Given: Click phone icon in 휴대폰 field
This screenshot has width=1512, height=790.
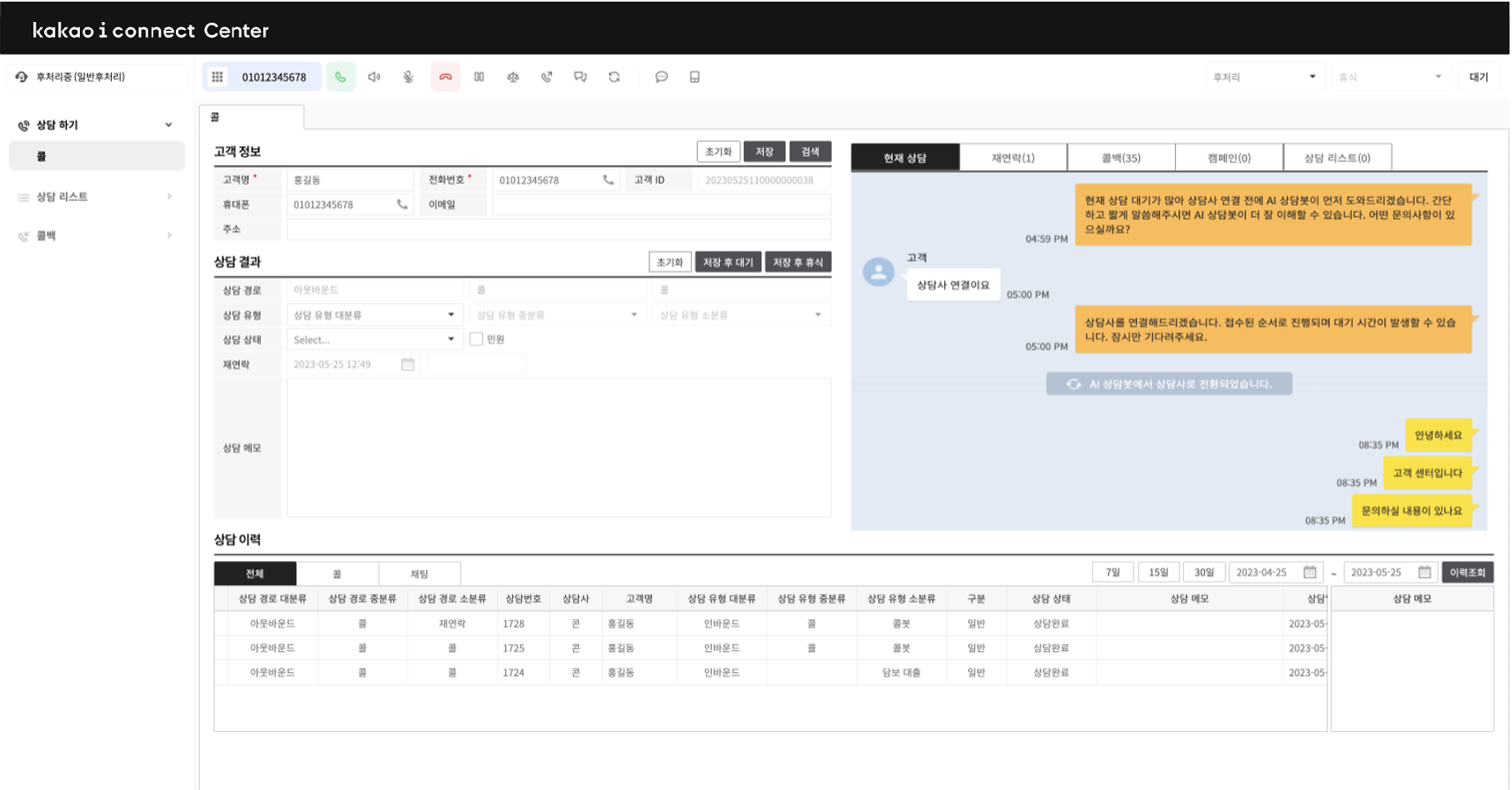Looking at the screenshot, I should tap(402, 204).
